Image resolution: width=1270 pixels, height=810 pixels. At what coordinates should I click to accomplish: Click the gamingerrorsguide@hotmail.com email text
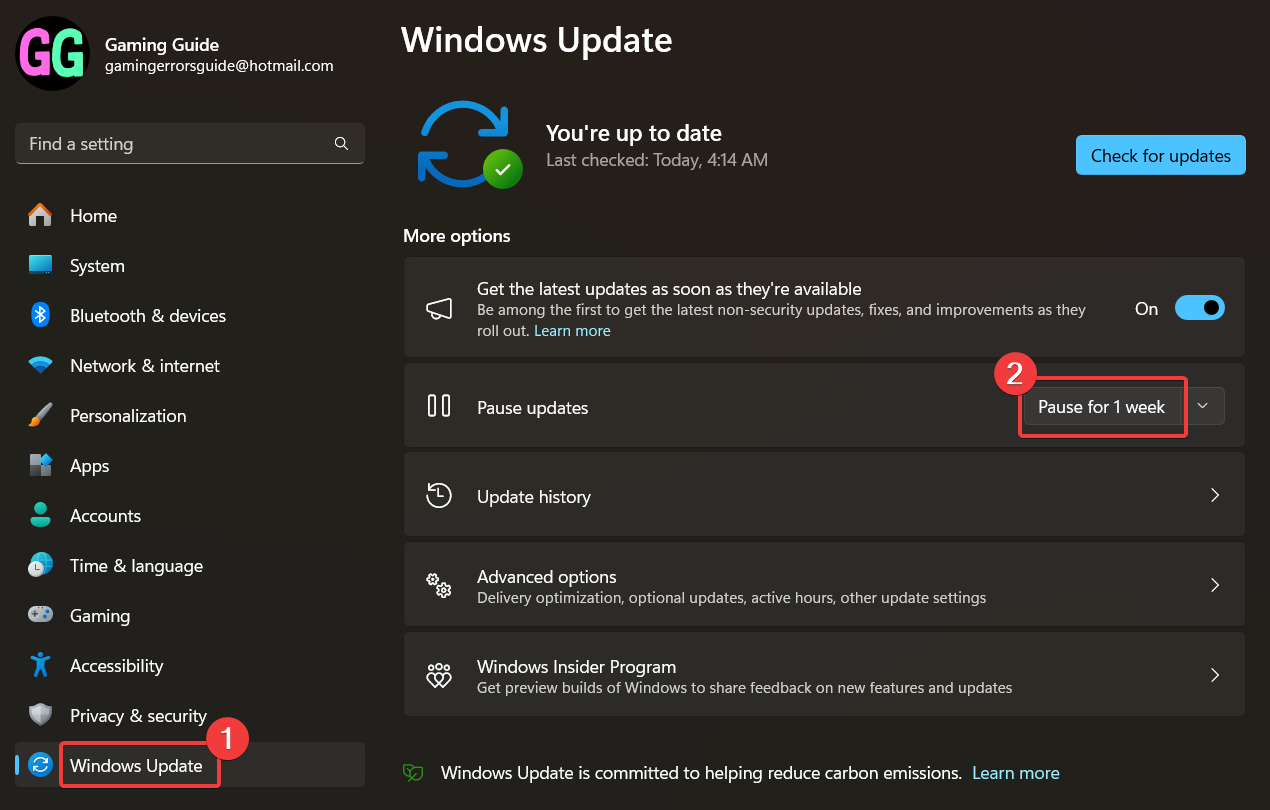click(x=219, y=66)
